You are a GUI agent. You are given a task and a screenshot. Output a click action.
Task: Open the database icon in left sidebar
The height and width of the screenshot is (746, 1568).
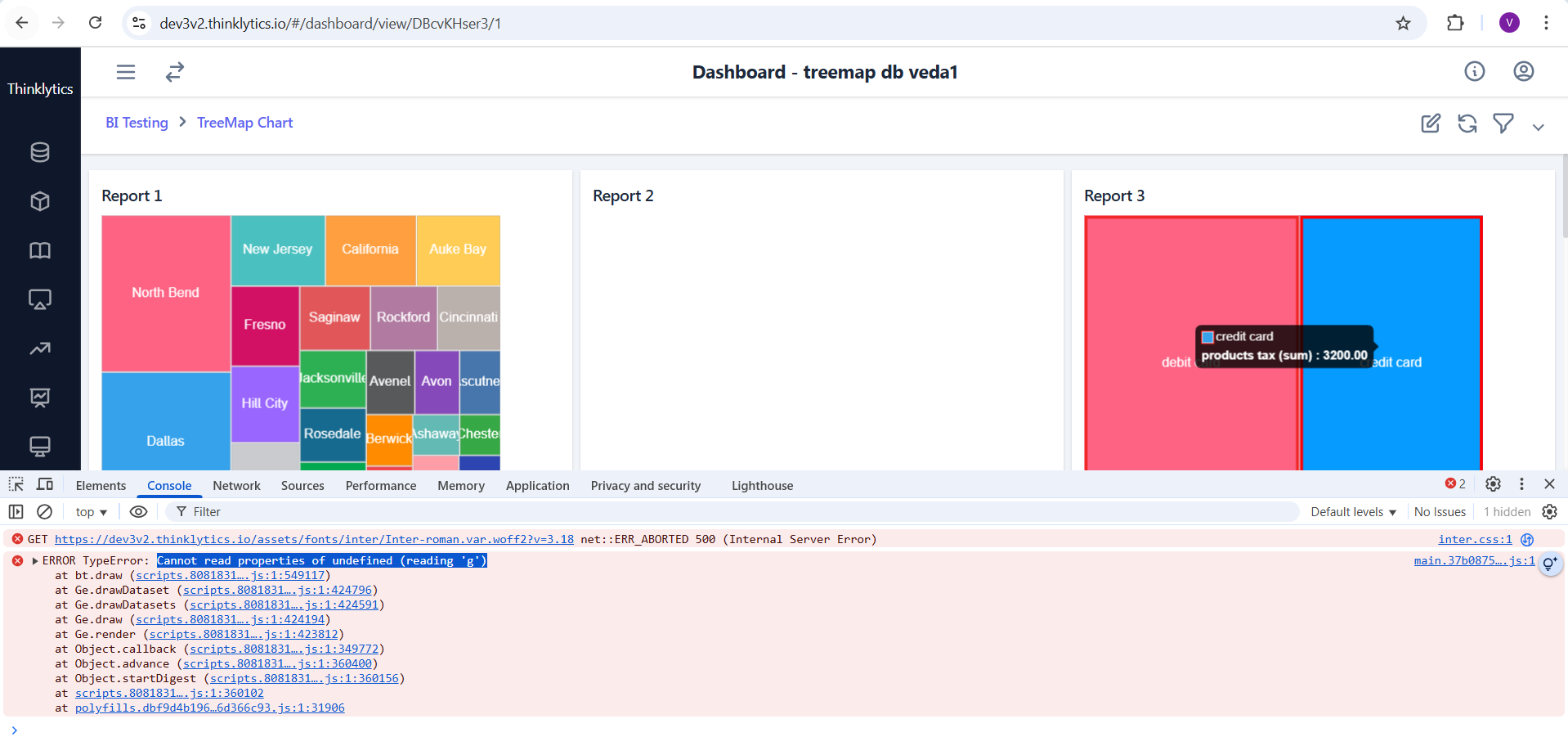point(40,152)
